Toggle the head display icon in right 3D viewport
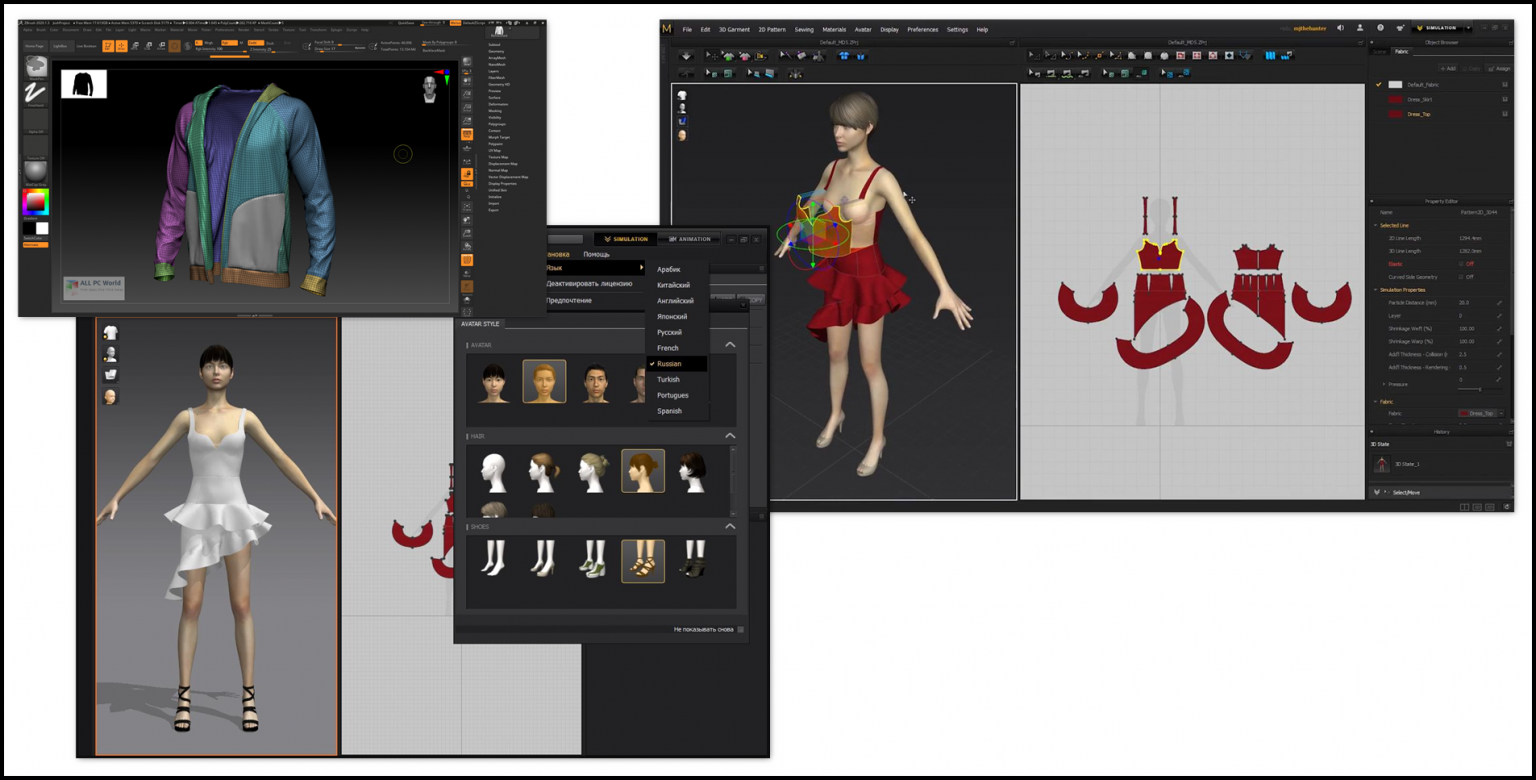1536x780 pixels. 682,135
